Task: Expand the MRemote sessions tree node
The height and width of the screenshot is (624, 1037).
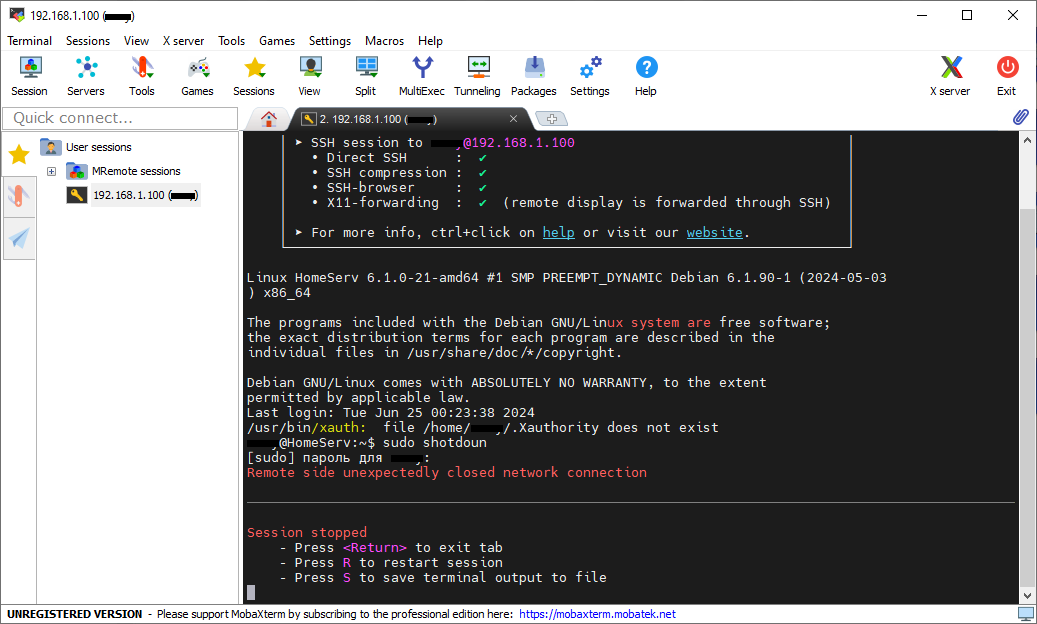Action: pyautogui.click(x=52, y=171)
